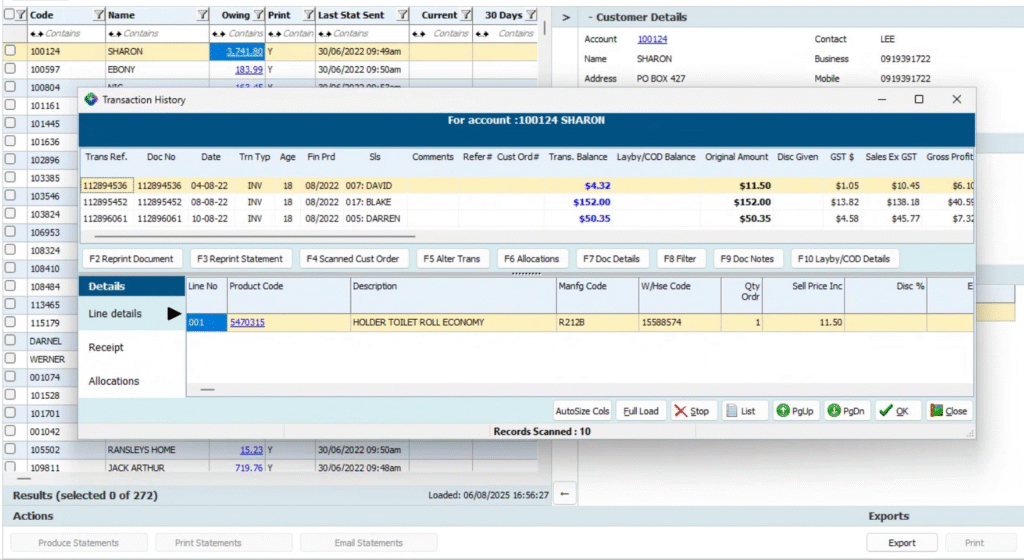This screenshot has width=1024, height=560.
Task: Click the PgDn green arrow button
Action: pyautogui.click(x=847, y=411)
